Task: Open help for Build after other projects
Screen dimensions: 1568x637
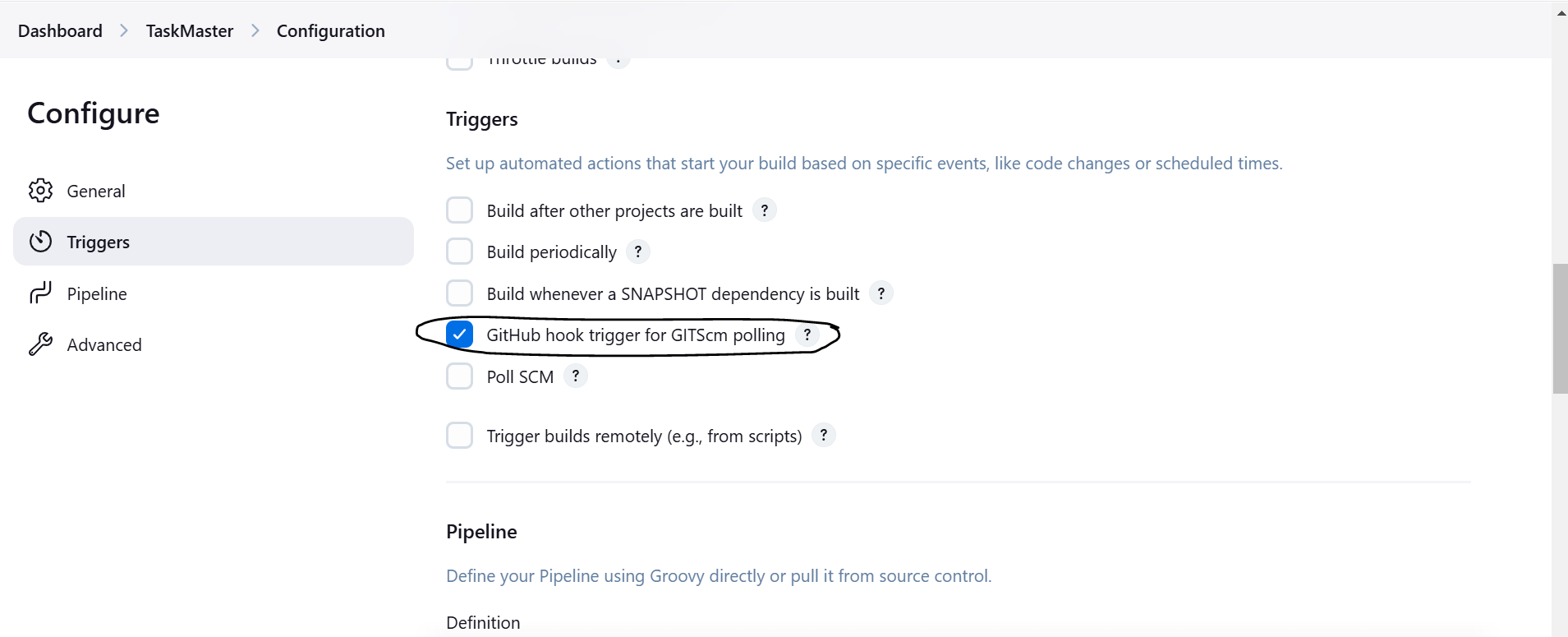Action: coord(764,210)
